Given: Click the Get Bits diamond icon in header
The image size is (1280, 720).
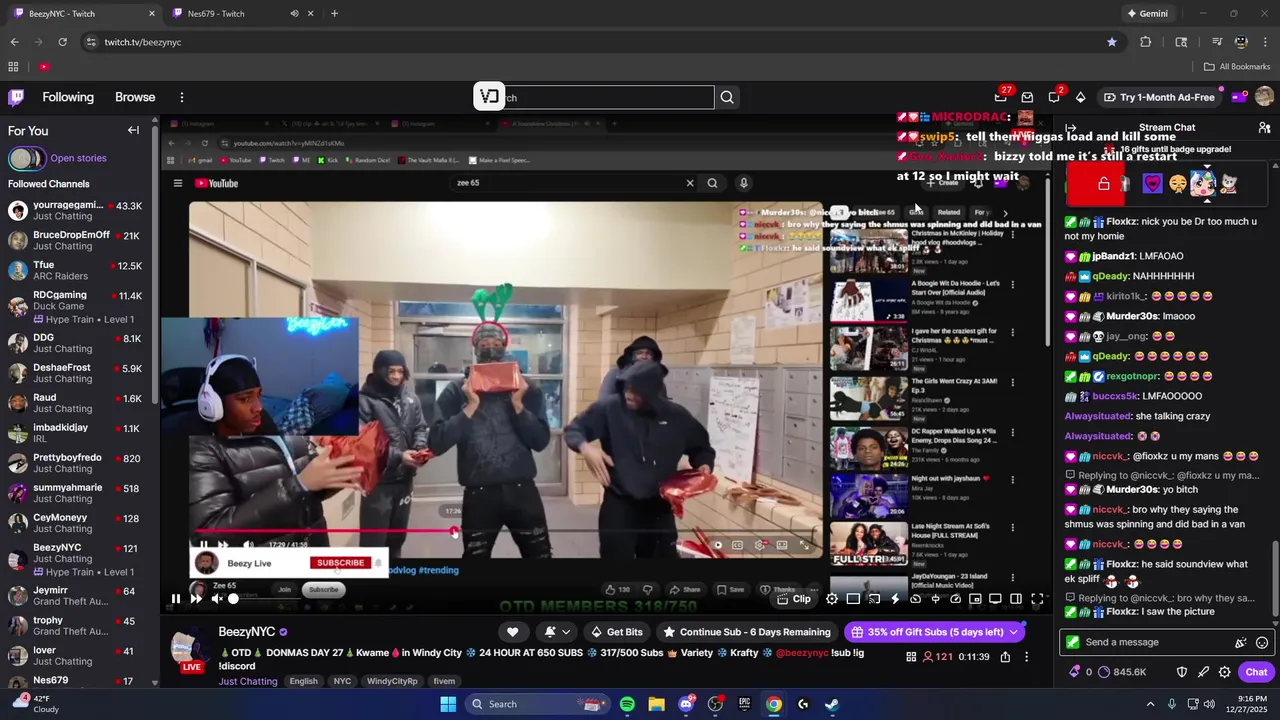Looking at the screenshot, I should coord(1080,97).
